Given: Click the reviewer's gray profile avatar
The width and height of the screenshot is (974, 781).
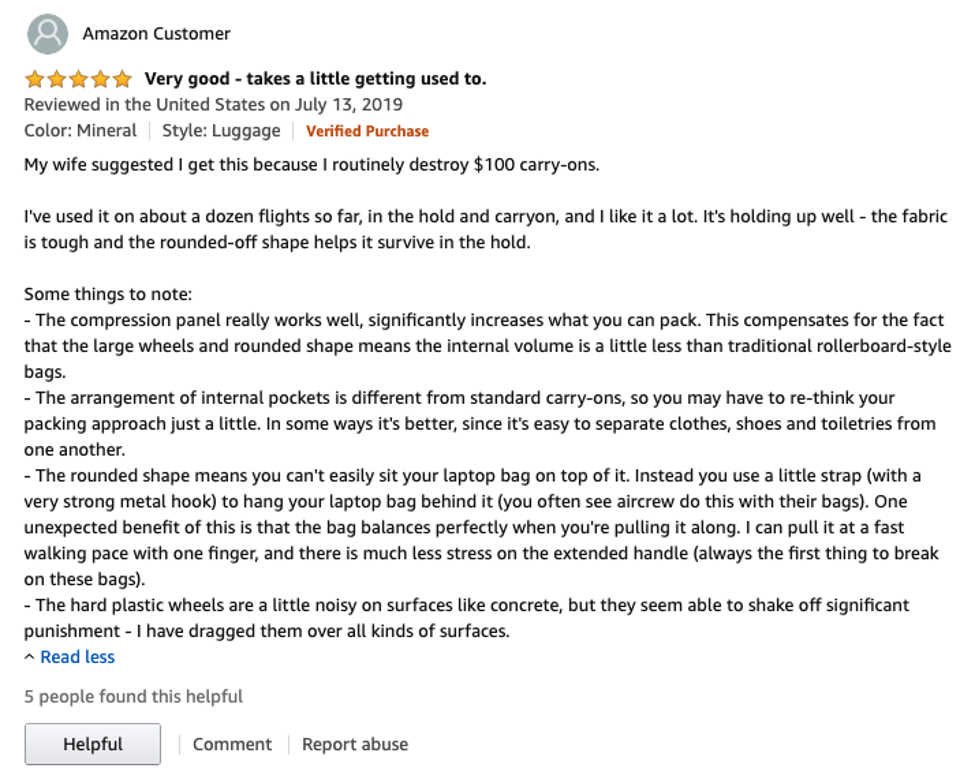Looking at the screenshot, I should (47, 34).
